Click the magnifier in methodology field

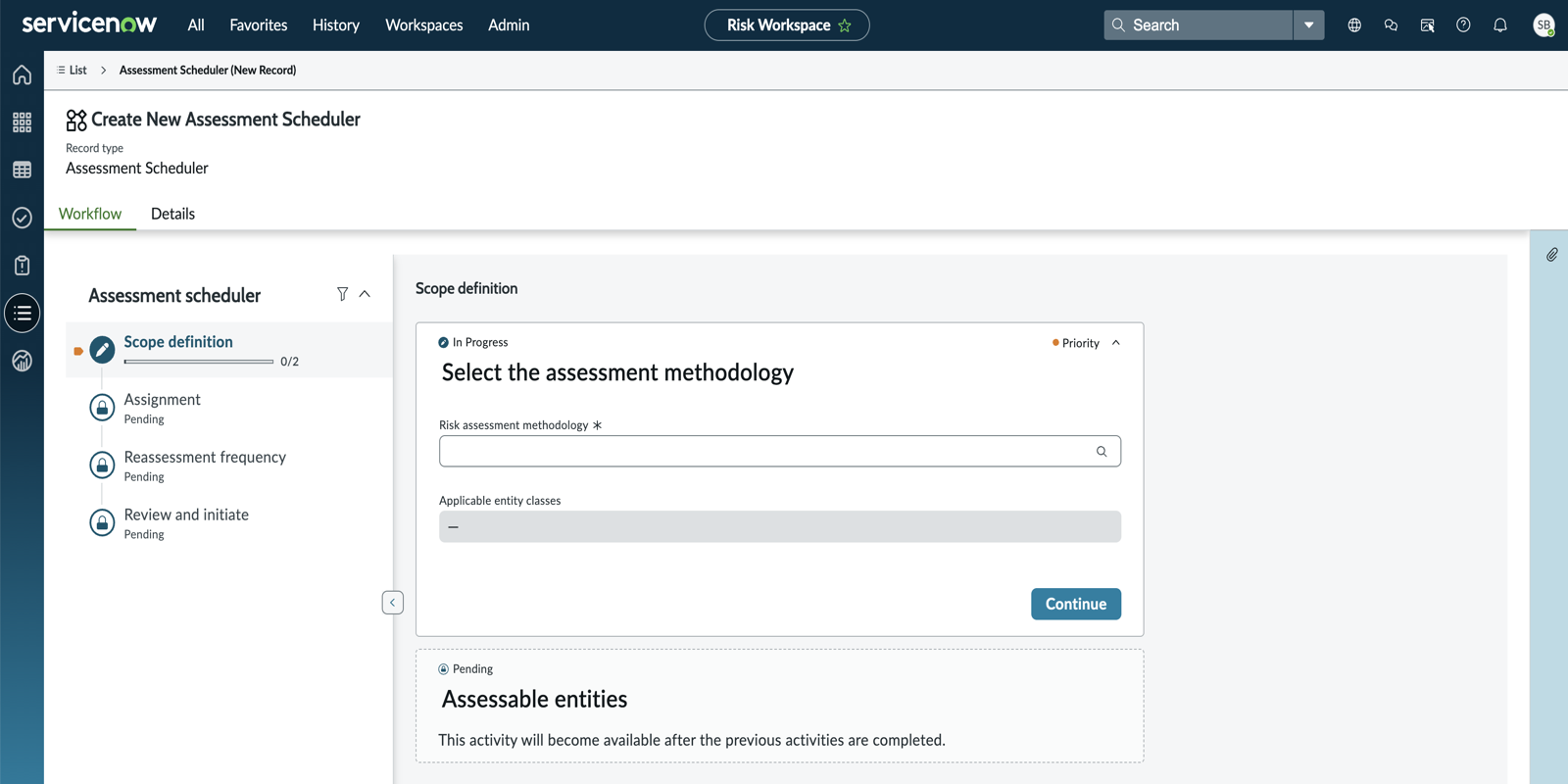(x=1102, y=452)
